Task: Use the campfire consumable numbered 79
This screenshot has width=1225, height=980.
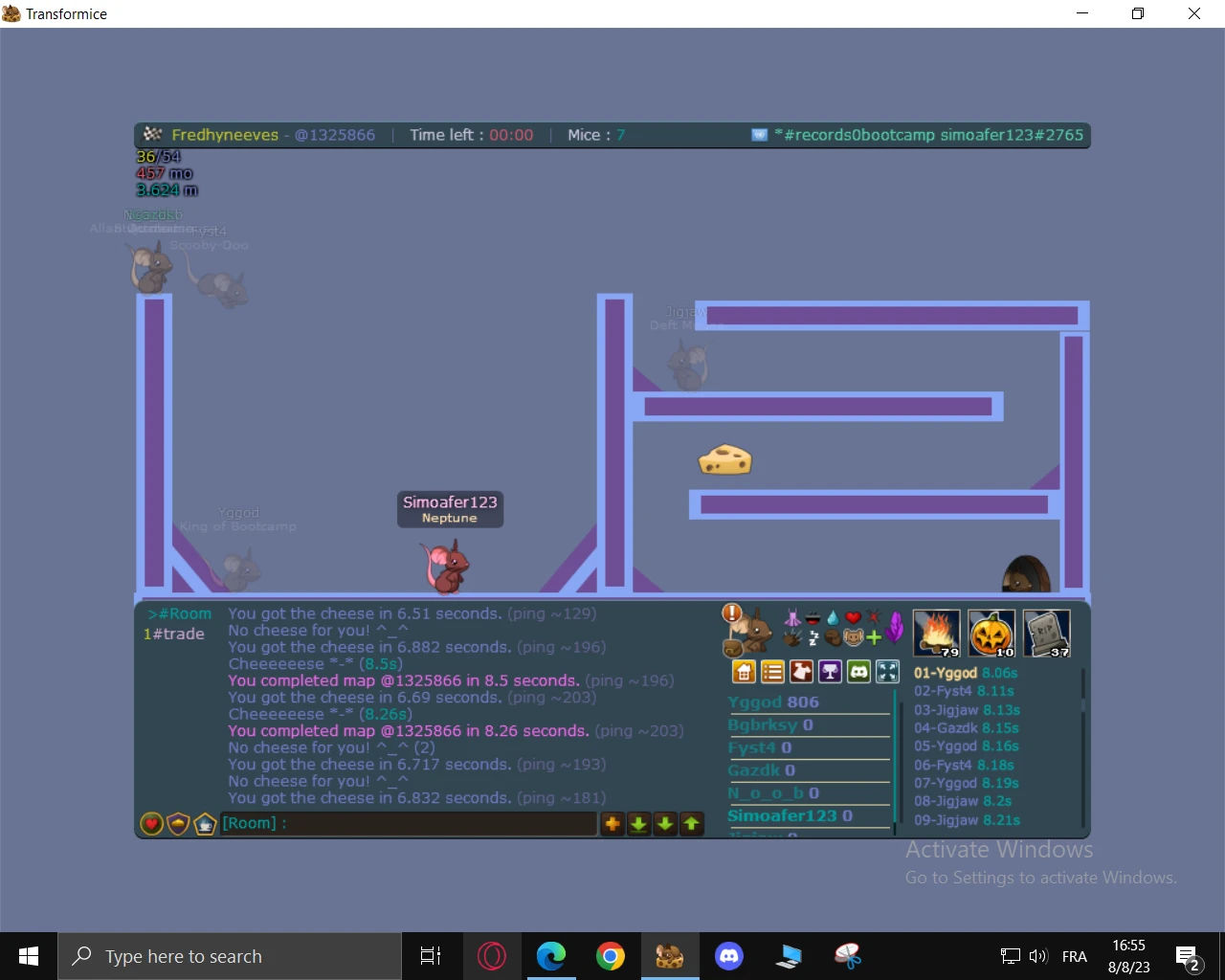Action: 937,634
